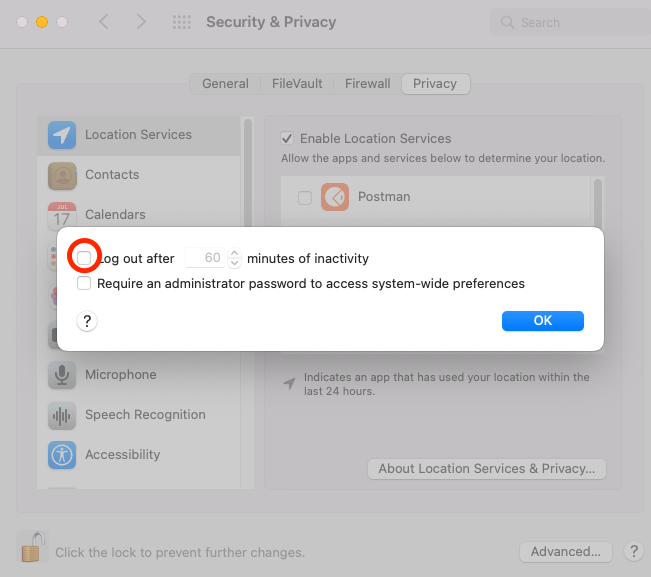Uncheck Enable Location Services
Viewport: 651px width, 577px height.
[287, 139]
